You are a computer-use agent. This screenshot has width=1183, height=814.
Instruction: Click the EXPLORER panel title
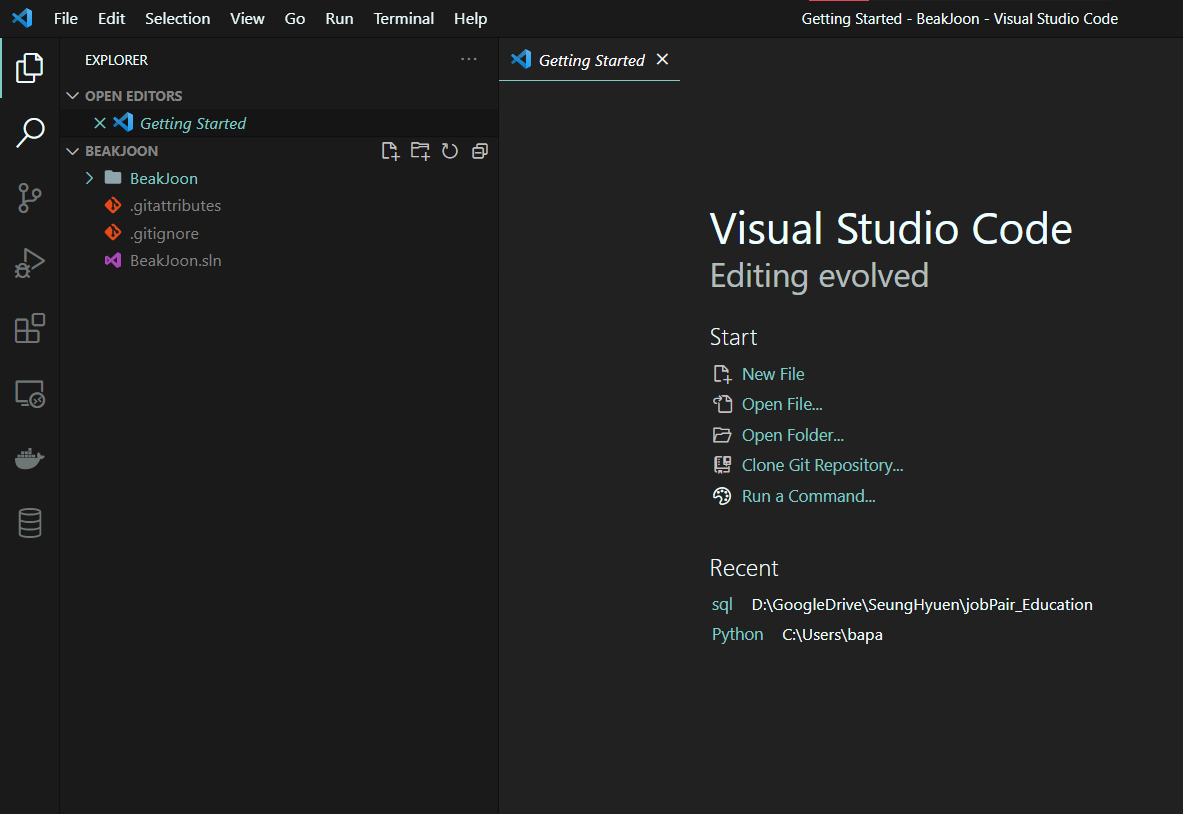[116, 60]
